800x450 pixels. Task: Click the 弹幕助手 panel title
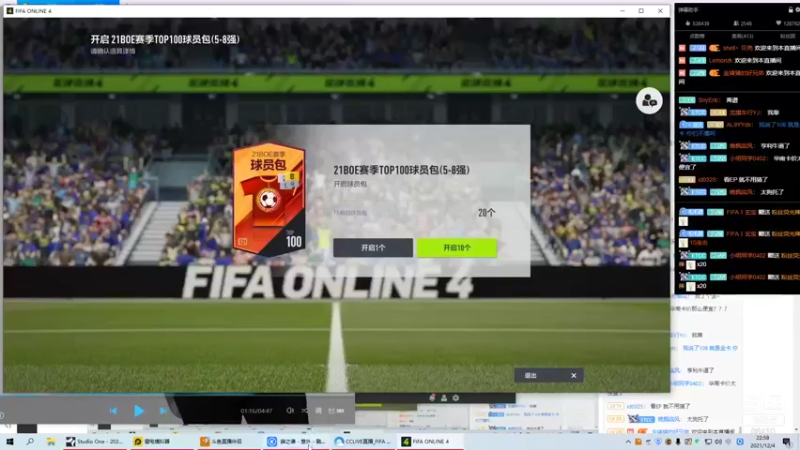tap(688, 10)
